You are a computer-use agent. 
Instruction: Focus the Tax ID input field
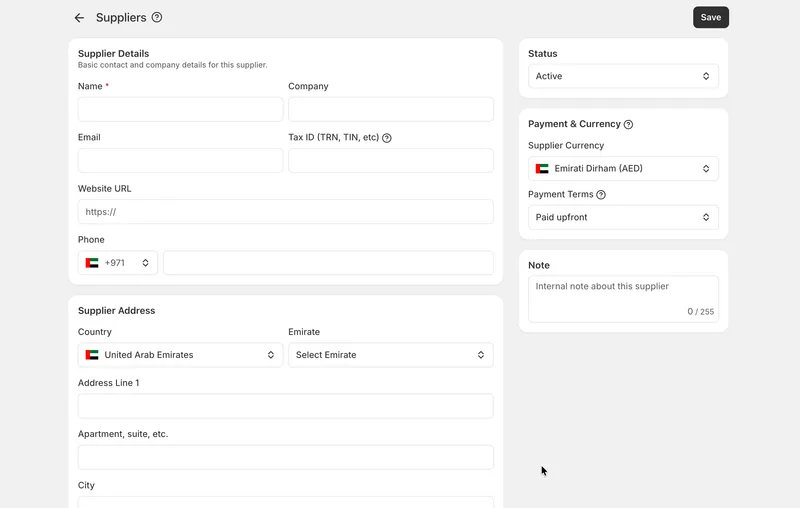click(x=391, y=161)
